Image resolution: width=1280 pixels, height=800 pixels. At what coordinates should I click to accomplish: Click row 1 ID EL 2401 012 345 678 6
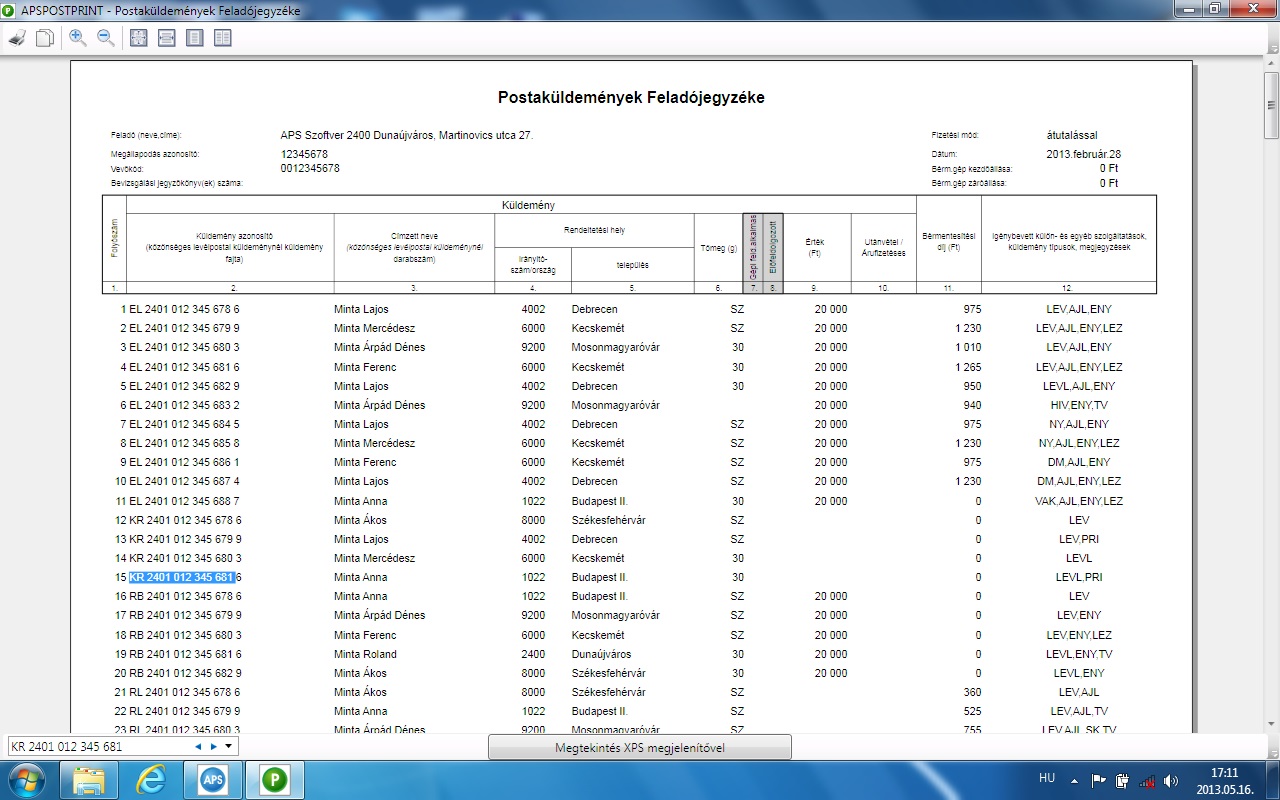186,309
